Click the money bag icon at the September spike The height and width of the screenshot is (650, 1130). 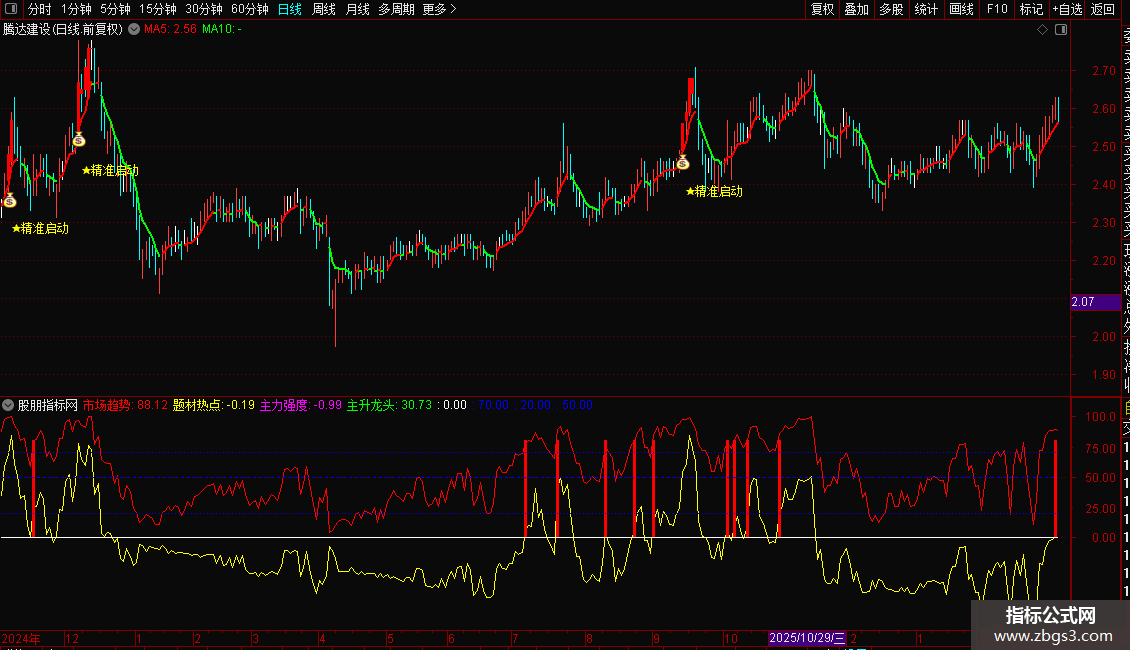(x=683, y=162)
